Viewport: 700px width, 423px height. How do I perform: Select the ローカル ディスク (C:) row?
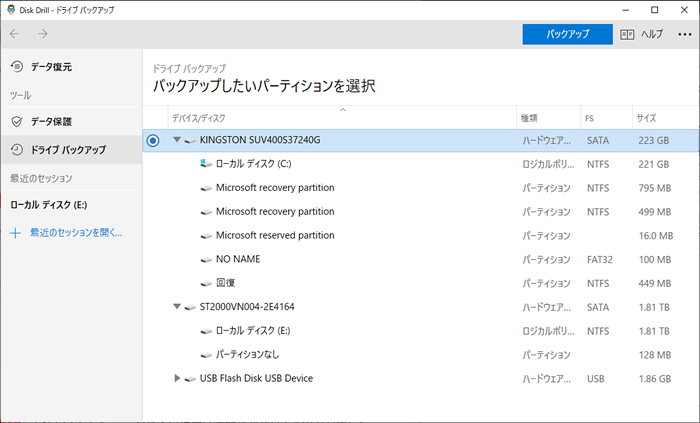coord(421,164)
